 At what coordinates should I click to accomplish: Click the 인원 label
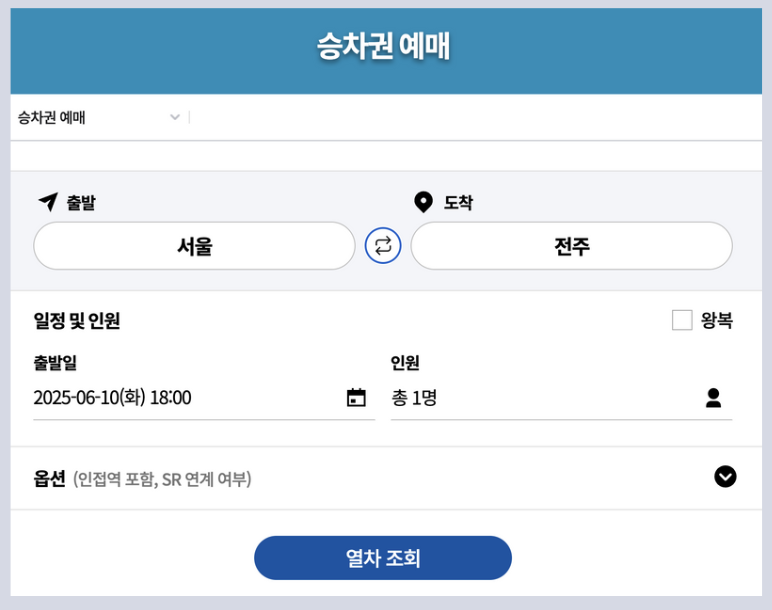click(405, 363)
